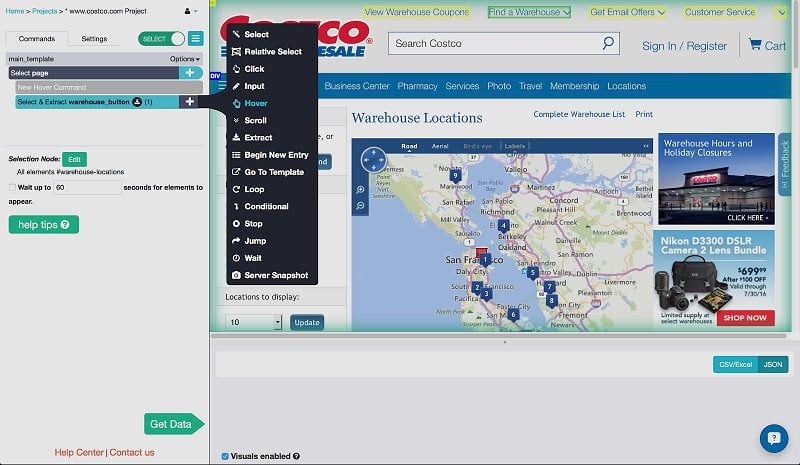The height and width of the screenshot is (465, 800).
Task: Click plus icon on warehouse_button row
Action: (x=189, y=102)
